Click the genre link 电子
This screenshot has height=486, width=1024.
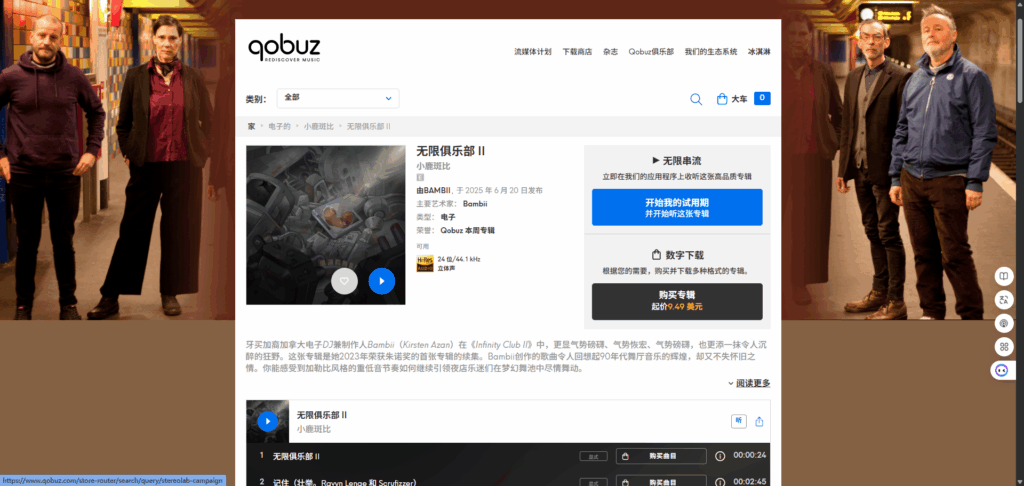[x=448, y=217]
